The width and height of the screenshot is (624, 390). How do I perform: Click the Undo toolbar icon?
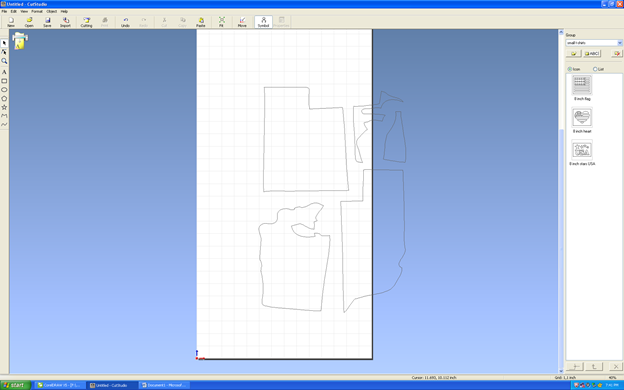coord(125,22)
